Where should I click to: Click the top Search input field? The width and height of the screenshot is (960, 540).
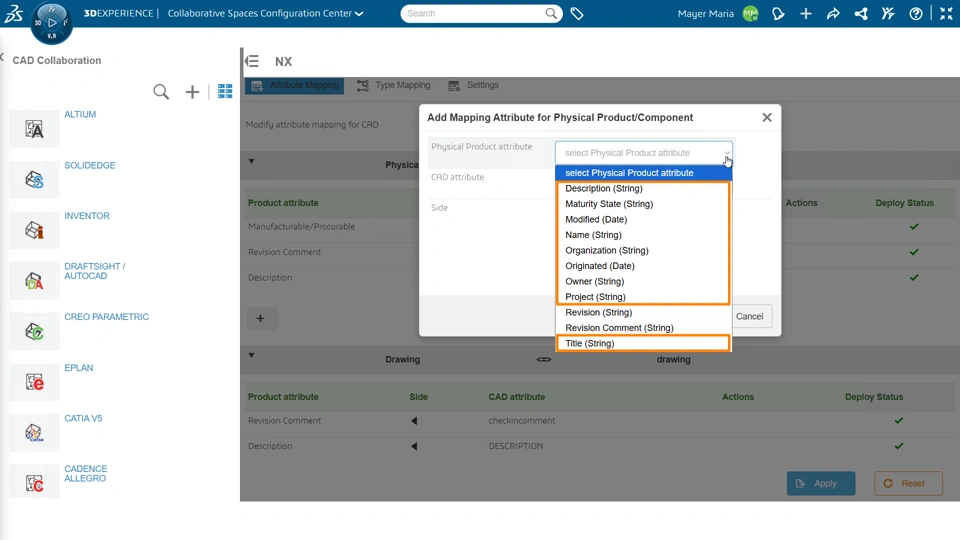474,14
